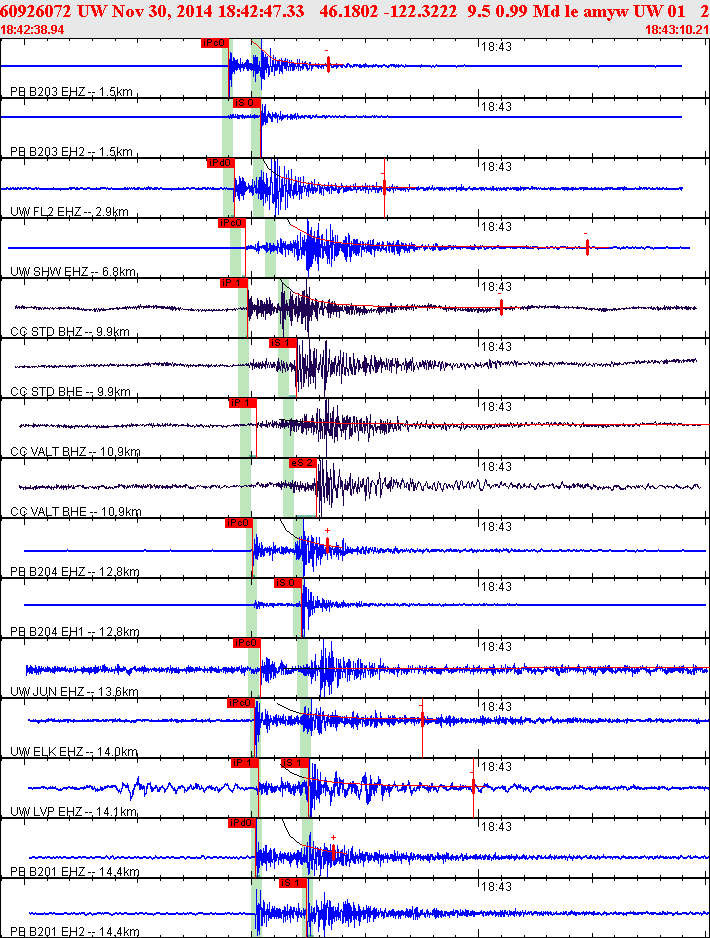Click the '18:43' time tick on B203 EHZ trace
Viewport: 710px width, 938px height.
(496, 47)
